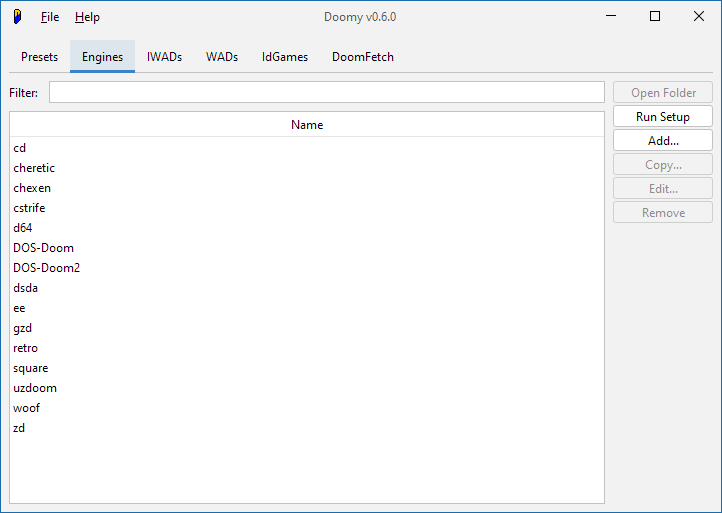Image resolution: width=722 pixels, height=513 pixels.
Task: Click the Add... button
Action: pos(663,141)
